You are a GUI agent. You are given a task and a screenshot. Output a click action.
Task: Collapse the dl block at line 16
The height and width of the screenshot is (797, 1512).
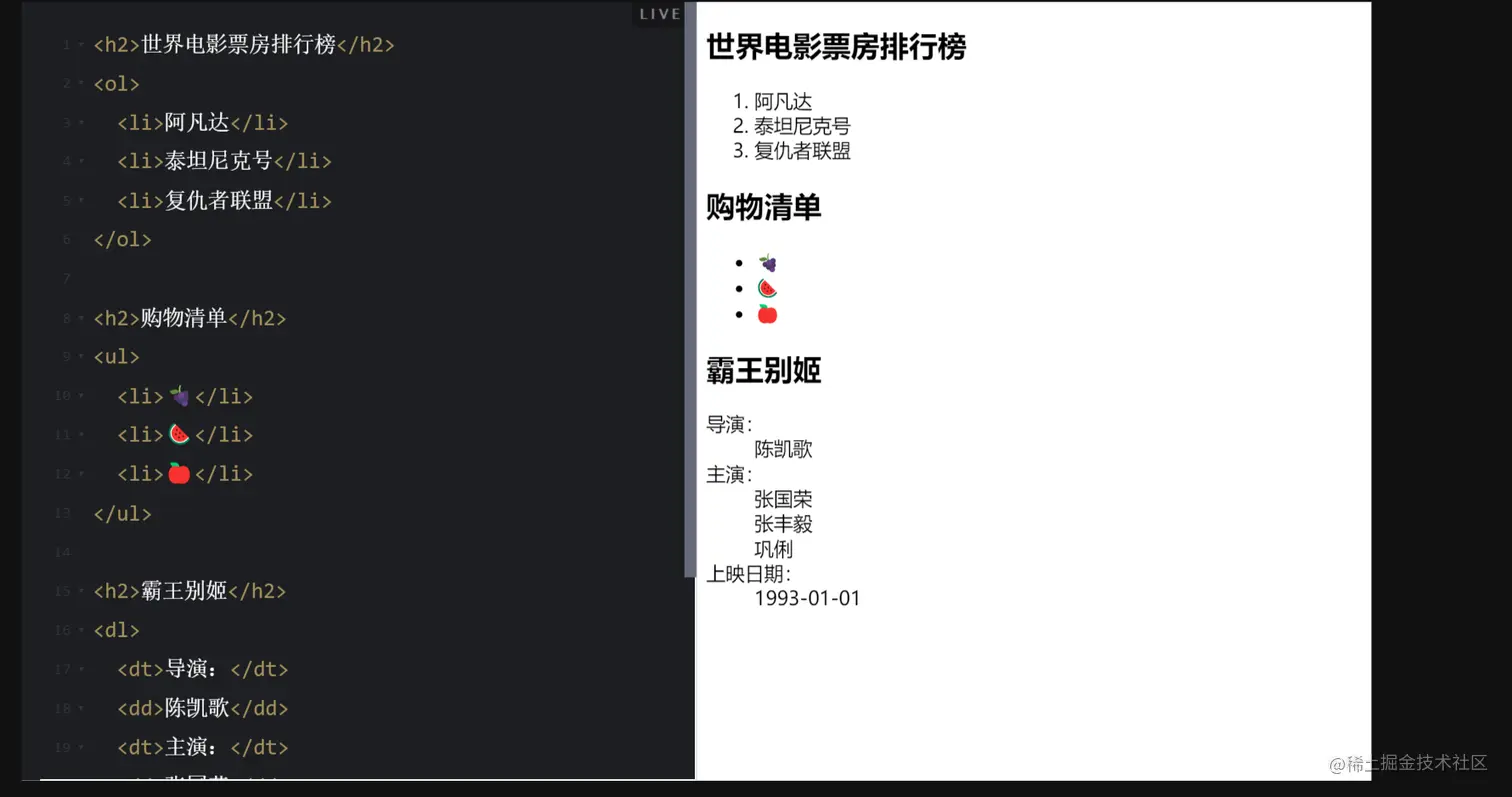(x=81, y=631)
